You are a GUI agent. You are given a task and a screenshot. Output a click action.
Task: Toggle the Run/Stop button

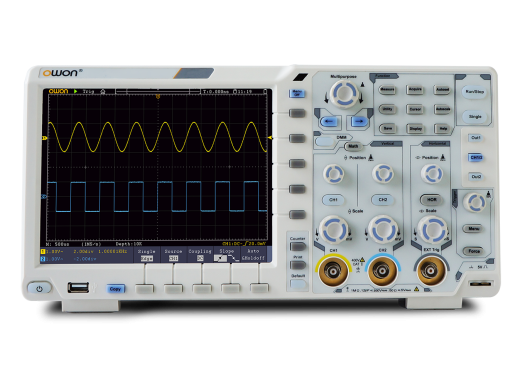pyautogui.click(x=474, y=92)
